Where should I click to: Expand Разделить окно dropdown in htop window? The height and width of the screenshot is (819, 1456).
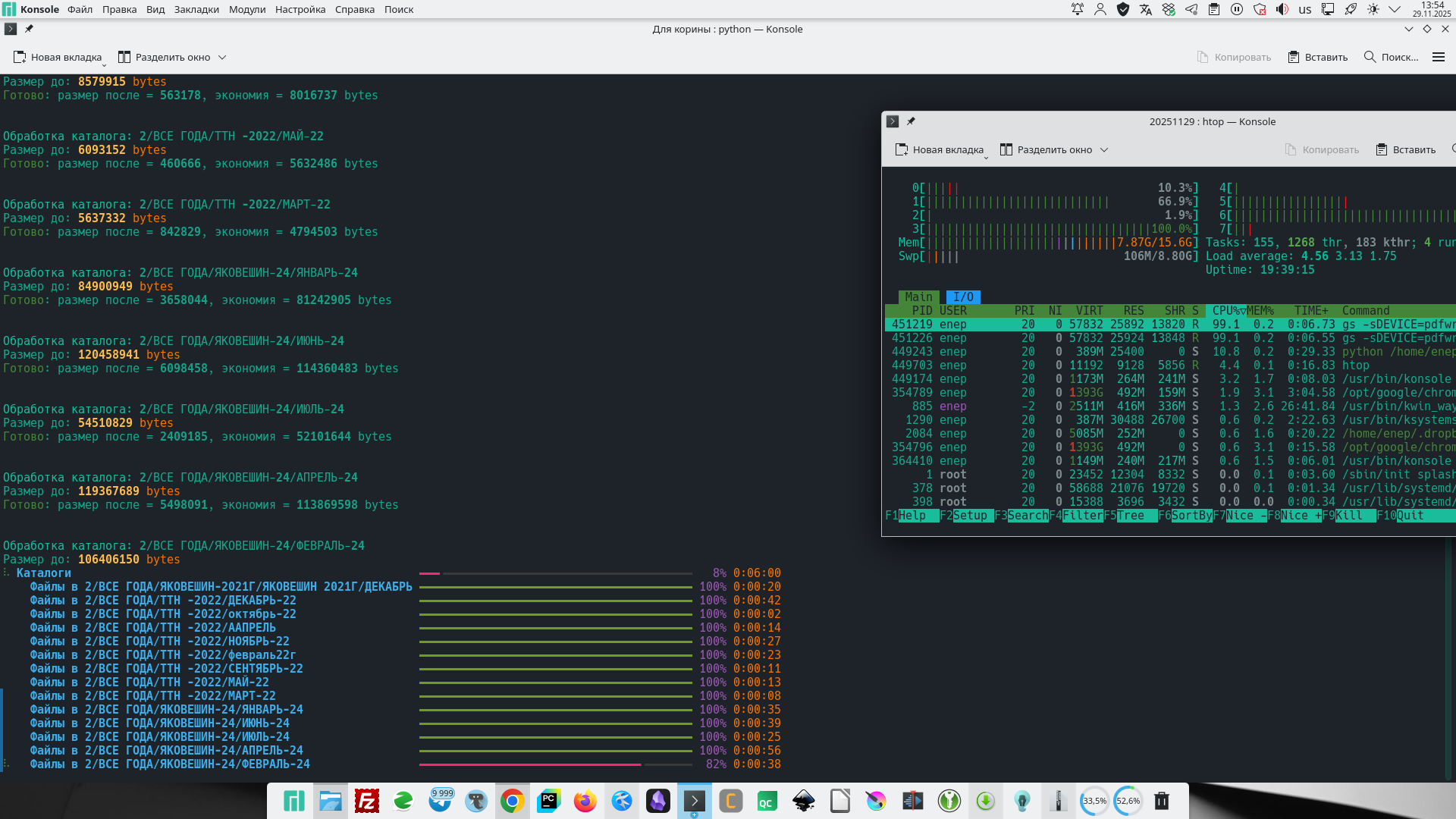(x=1104, y=149)
